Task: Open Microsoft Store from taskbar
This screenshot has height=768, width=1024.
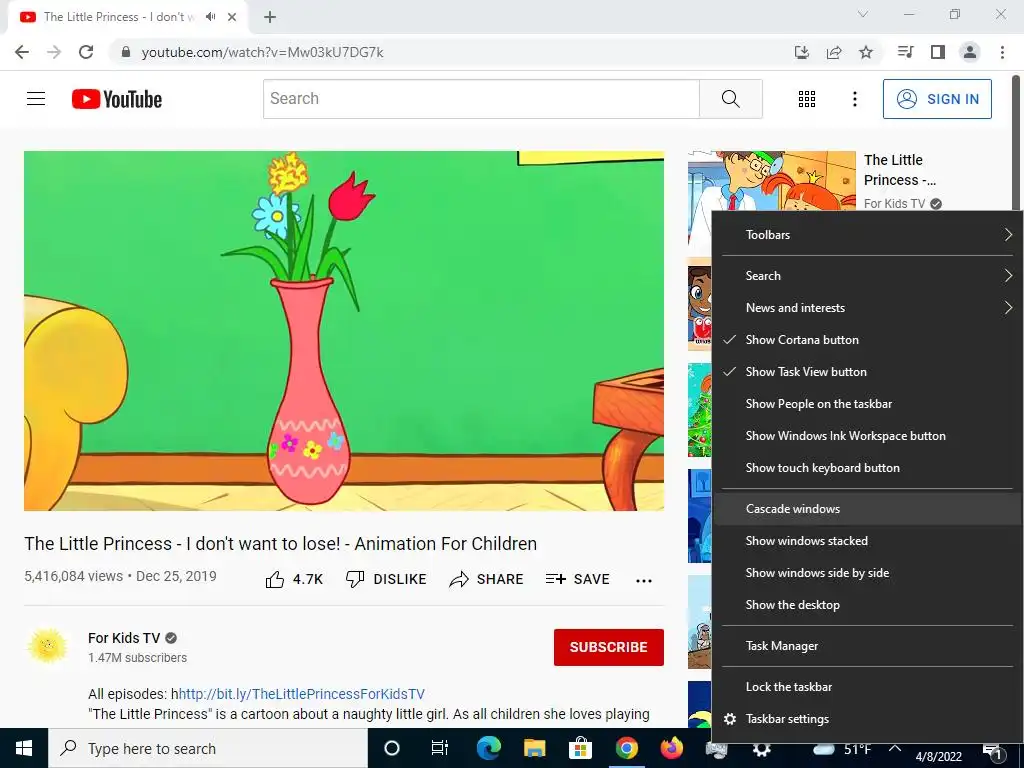Action: click(x=580, y=748)
